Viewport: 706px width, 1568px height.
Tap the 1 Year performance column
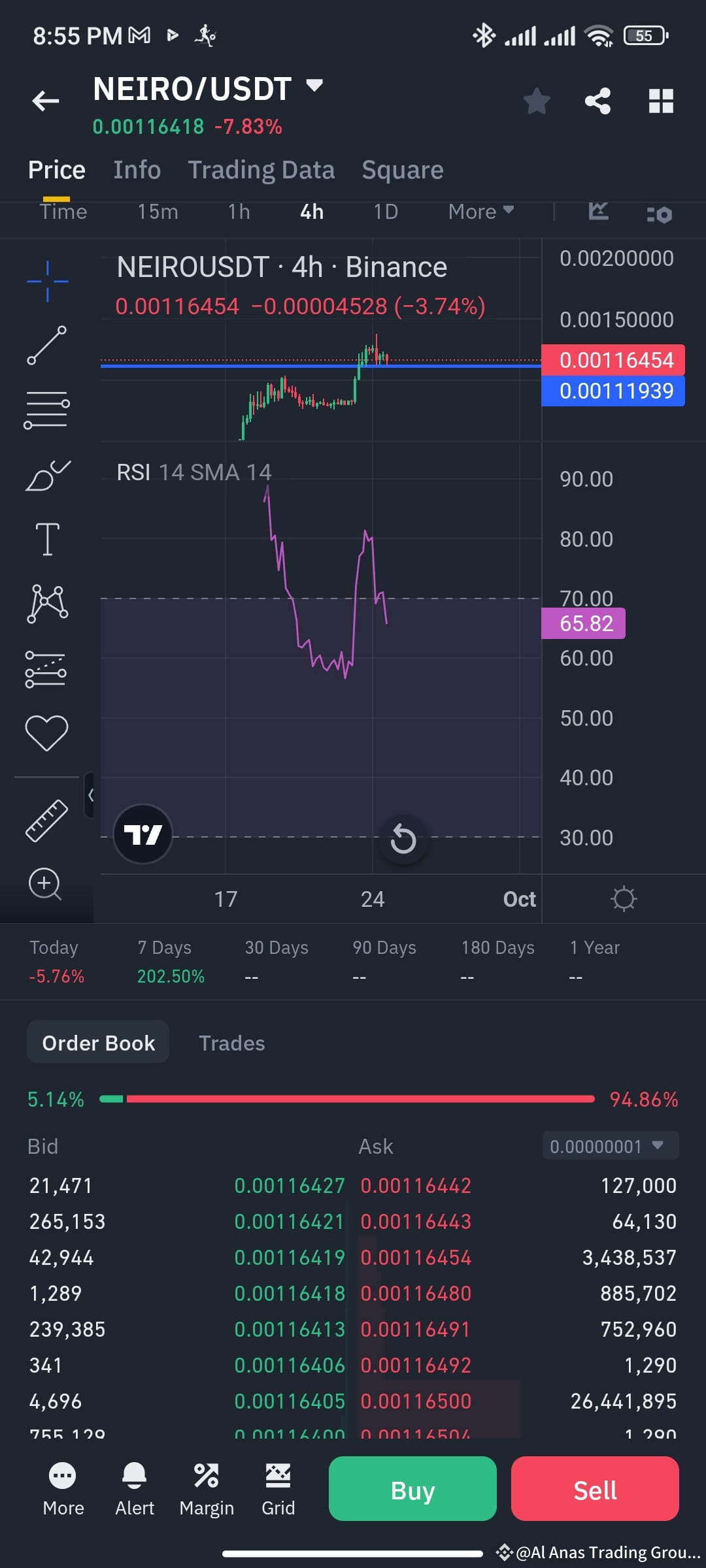click(x=594, y=962)
